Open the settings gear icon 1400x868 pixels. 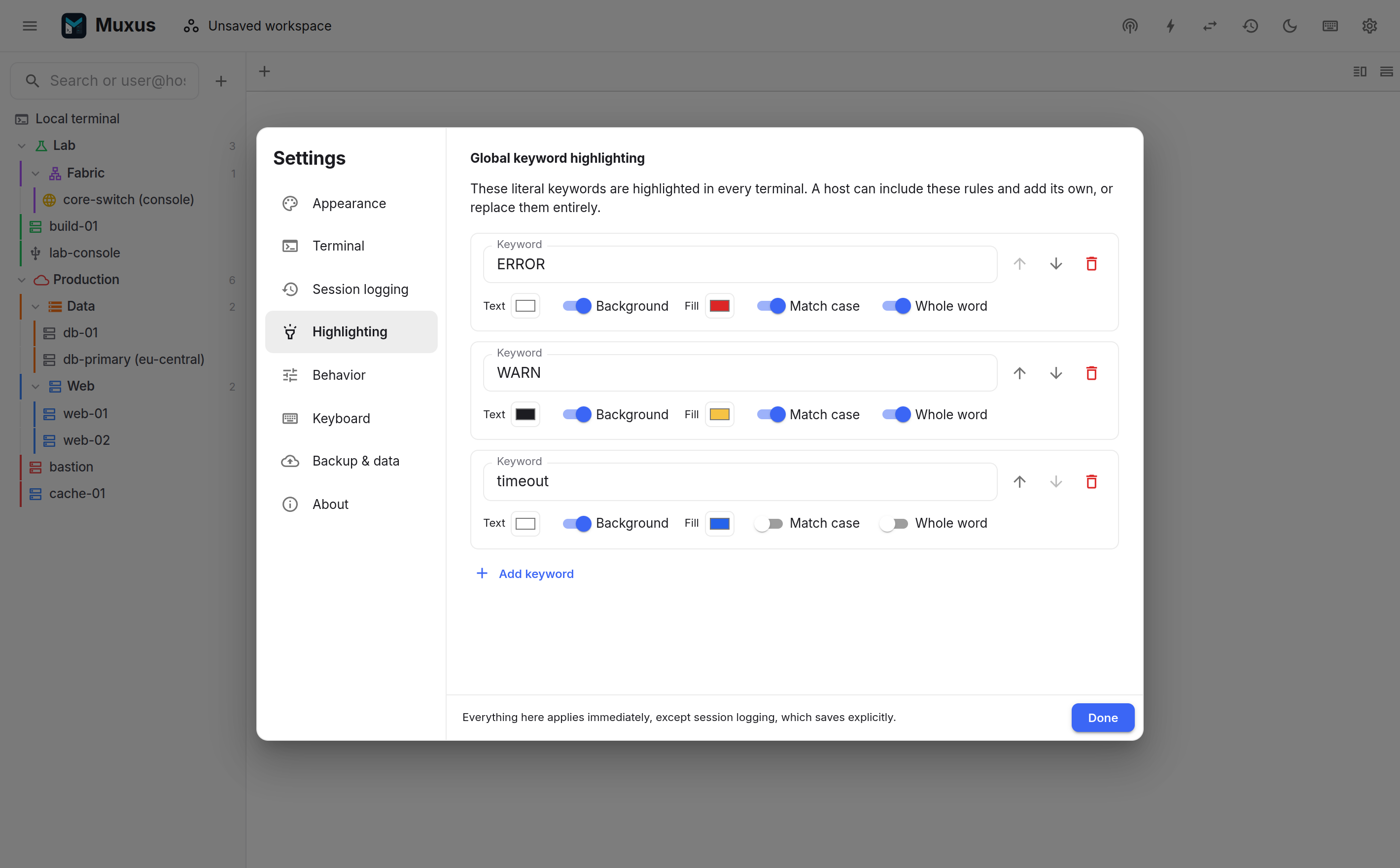click(x=1369, y=26)
